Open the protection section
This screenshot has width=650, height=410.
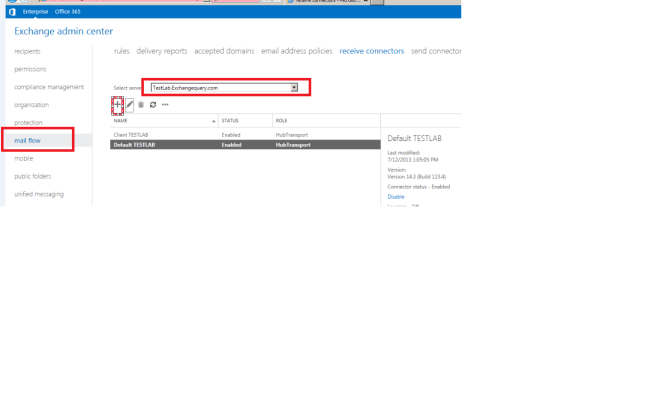tap(28, 123)
